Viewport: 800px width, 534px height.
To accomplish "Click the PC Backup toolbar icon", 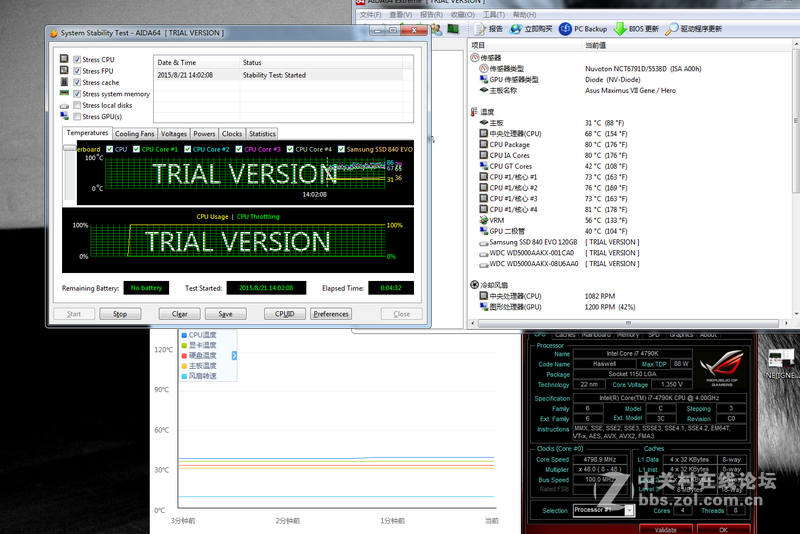I will coord(566,29).
